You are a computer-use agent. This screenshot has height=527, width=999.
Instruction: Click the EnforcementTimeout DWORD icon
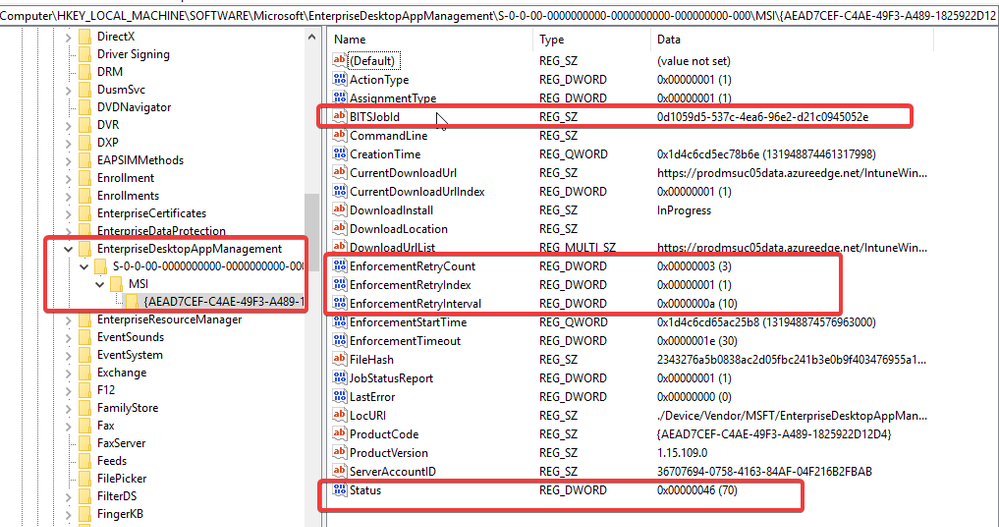pyautogui.click(x=340, y=340)
